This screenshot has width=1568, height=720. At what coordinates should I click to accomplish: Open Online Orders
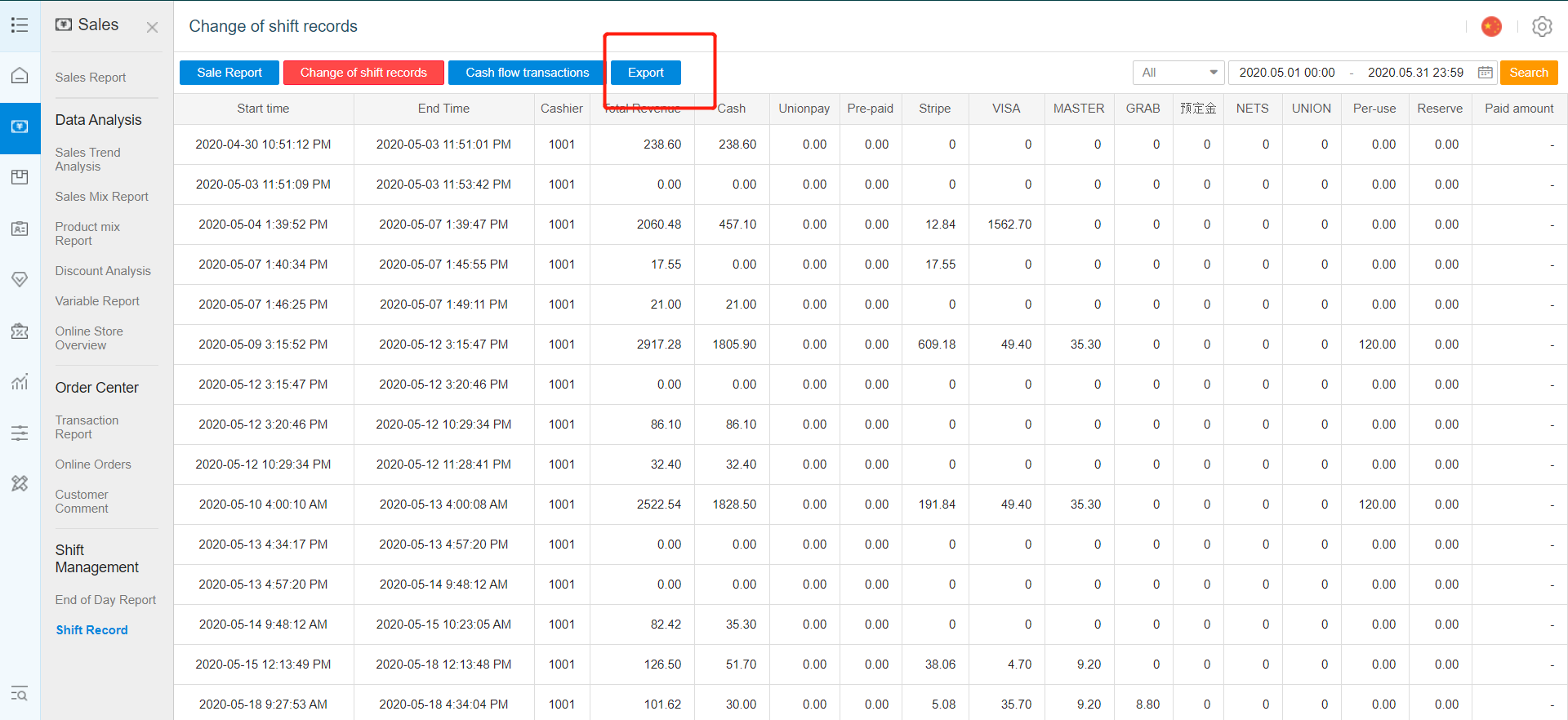coord(93,464)
